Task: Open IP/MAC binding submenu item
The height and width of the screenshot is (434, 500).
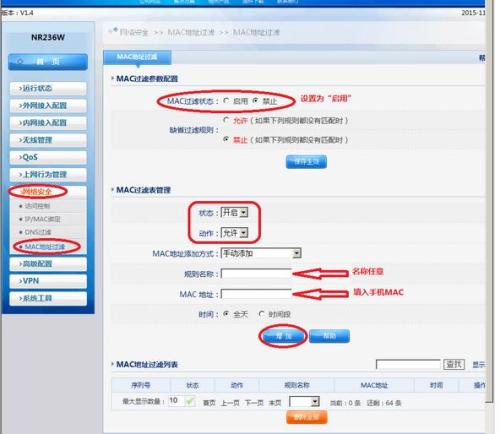Action: pyautogui.click(x=42, y=219)
